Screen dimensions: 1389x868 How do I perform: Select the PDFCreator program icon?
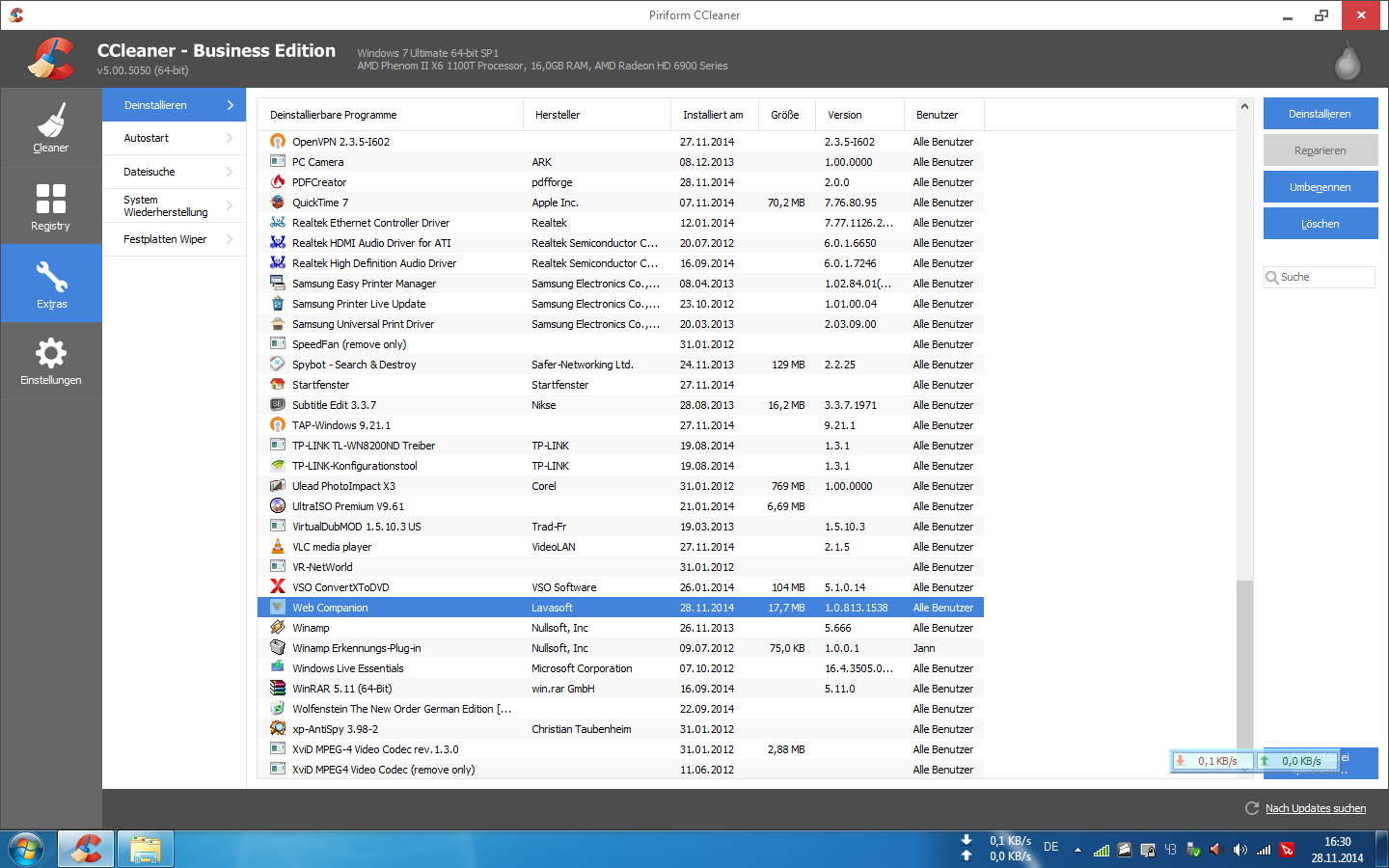point(278,182)
